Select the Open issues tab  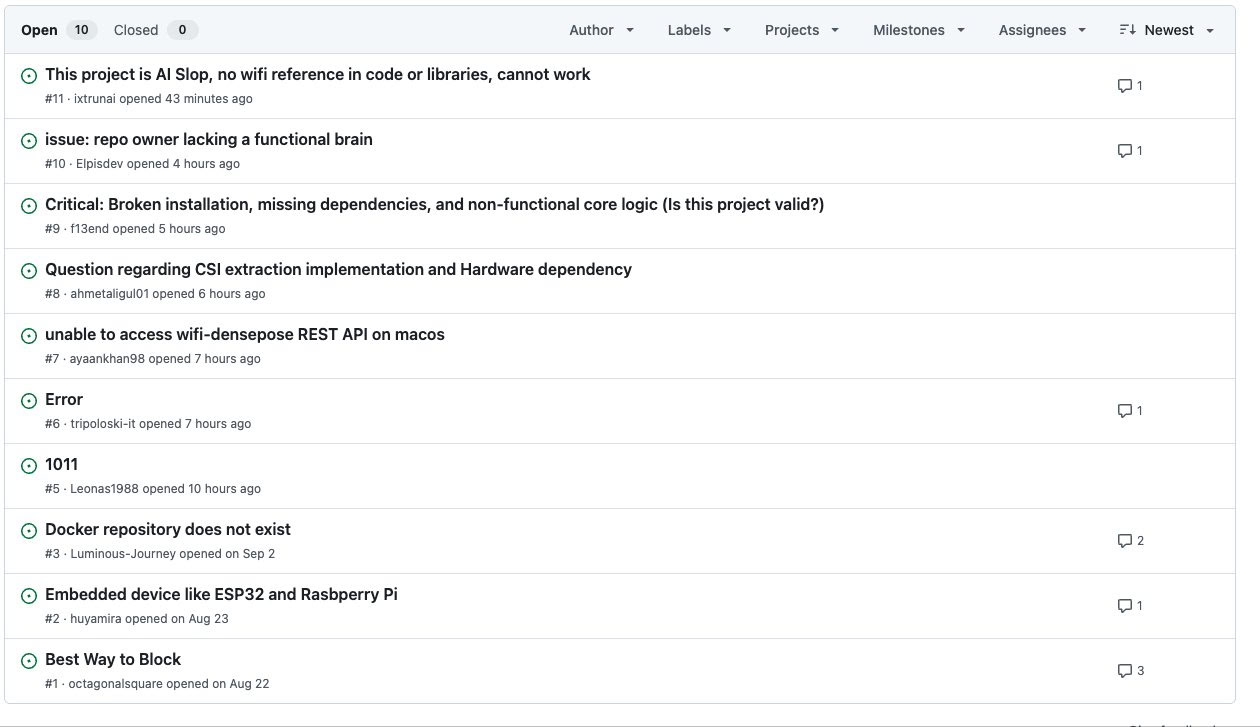click(40, 30)
